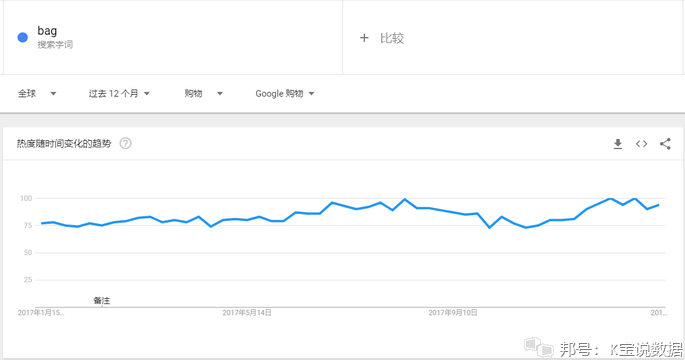This screenshot has width=685, height=360.
Task: Expand the 全球 region dropdown
Action: (x=37, y=93)
